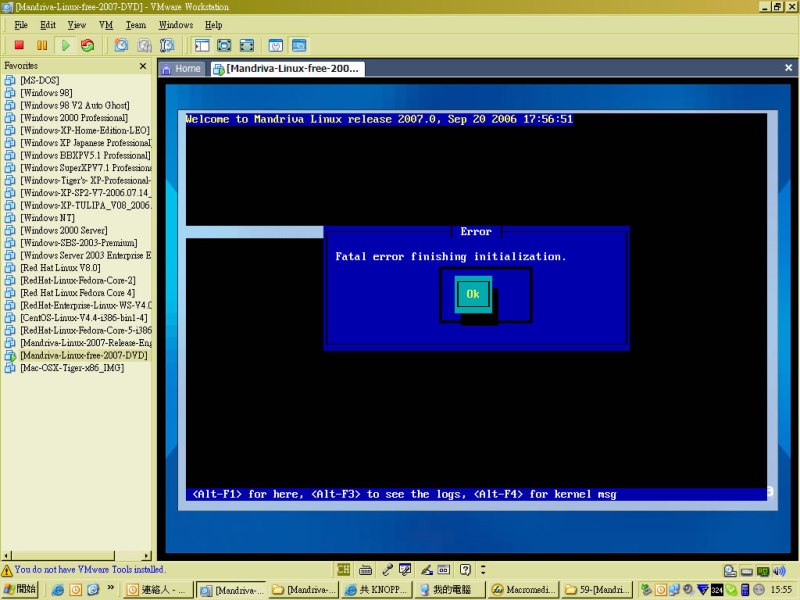
Task: Toggle the sidebar with the panel icon
Action: click(x=202, y=45)
